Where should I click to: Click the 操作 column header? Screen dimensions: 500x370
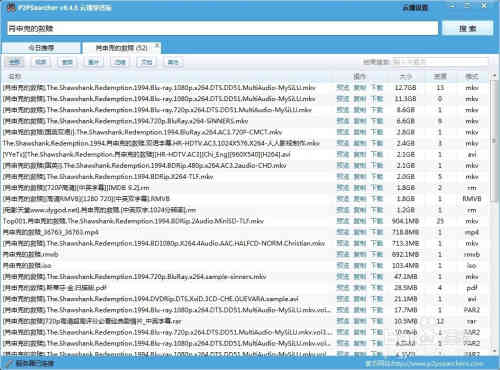click(x=360, y=77)
